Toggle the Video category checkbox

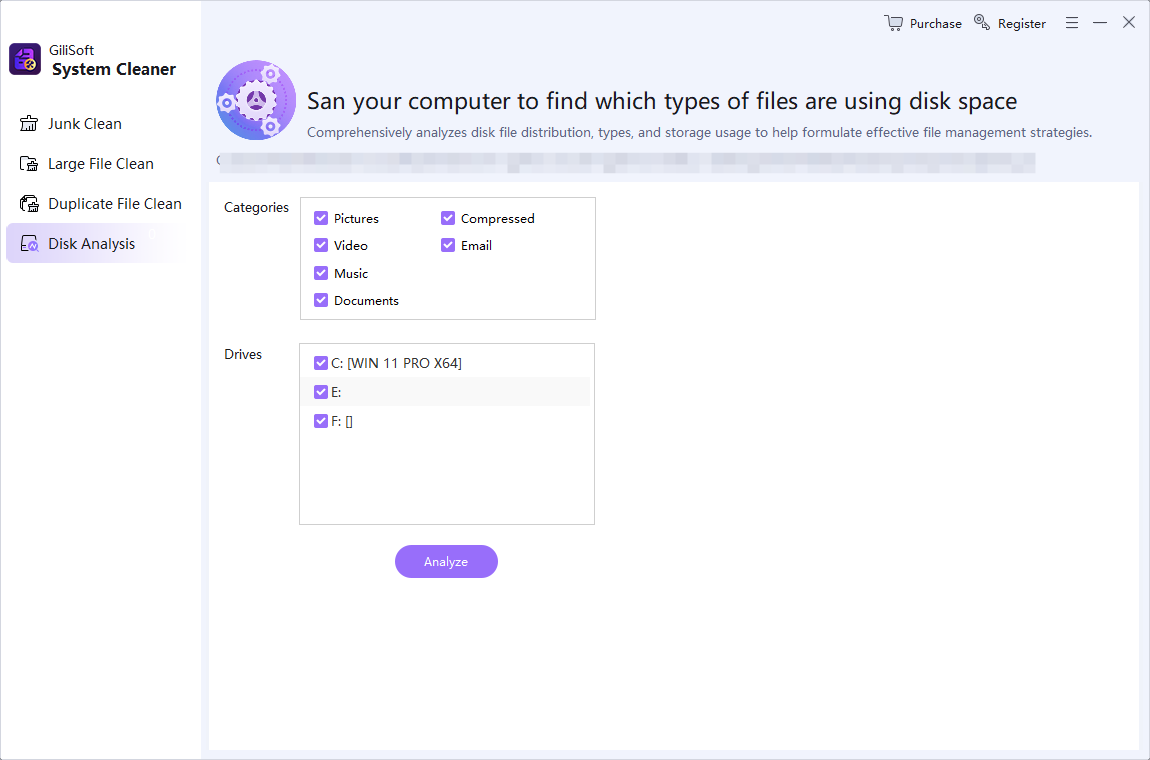(321, 245)
